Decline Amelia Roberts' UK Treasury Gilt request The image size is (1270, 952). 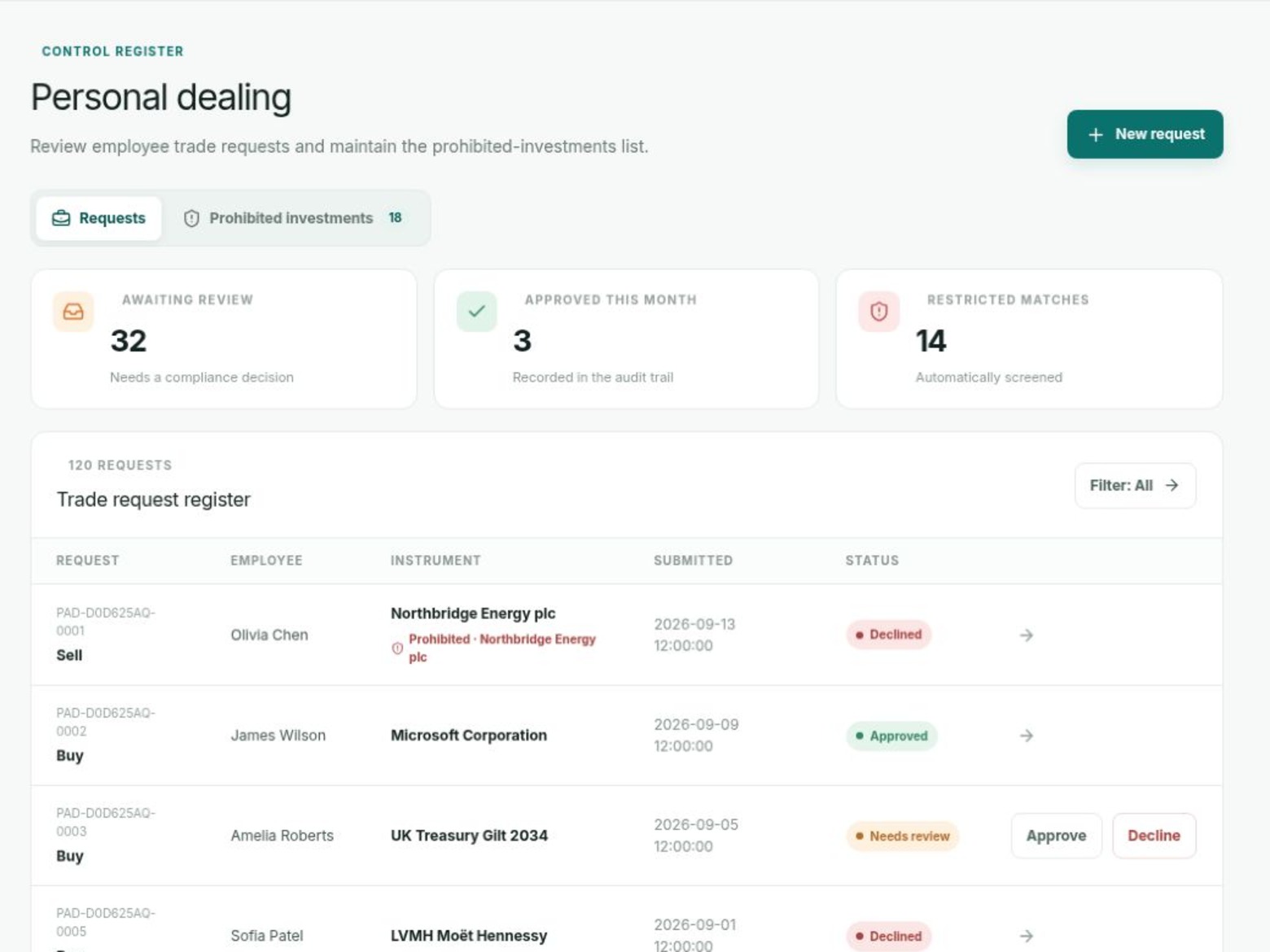click(1154, 836)
